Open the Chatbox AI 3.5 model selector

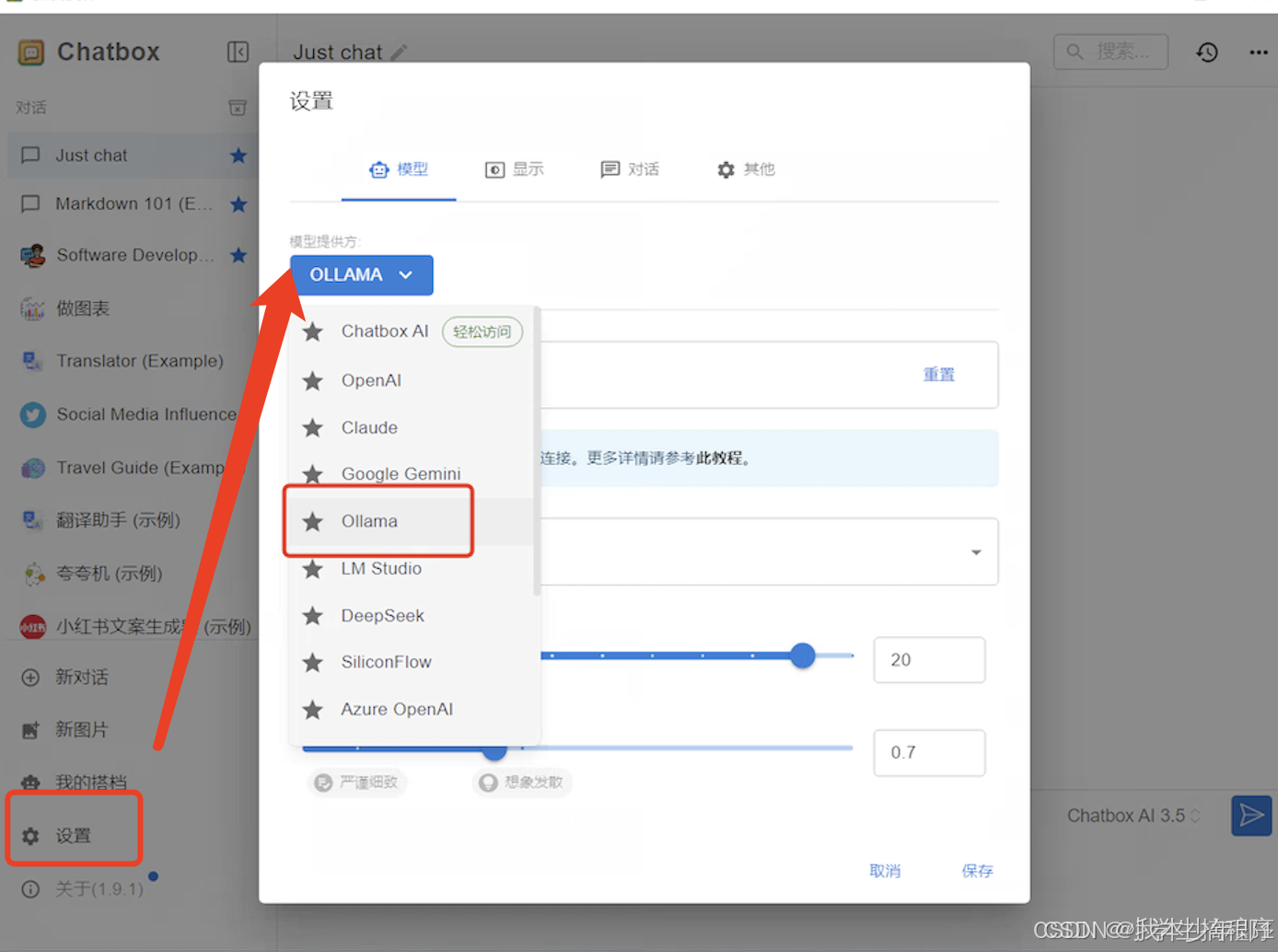pos(1133,816)
